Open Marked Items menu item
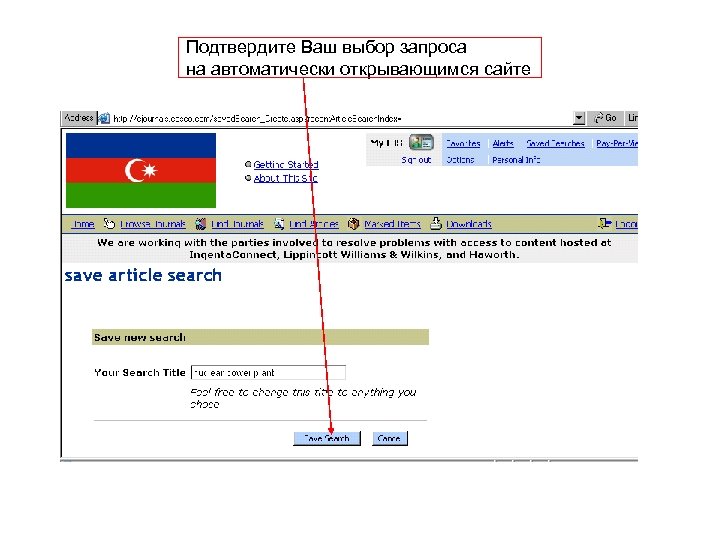 pos(392,224)
